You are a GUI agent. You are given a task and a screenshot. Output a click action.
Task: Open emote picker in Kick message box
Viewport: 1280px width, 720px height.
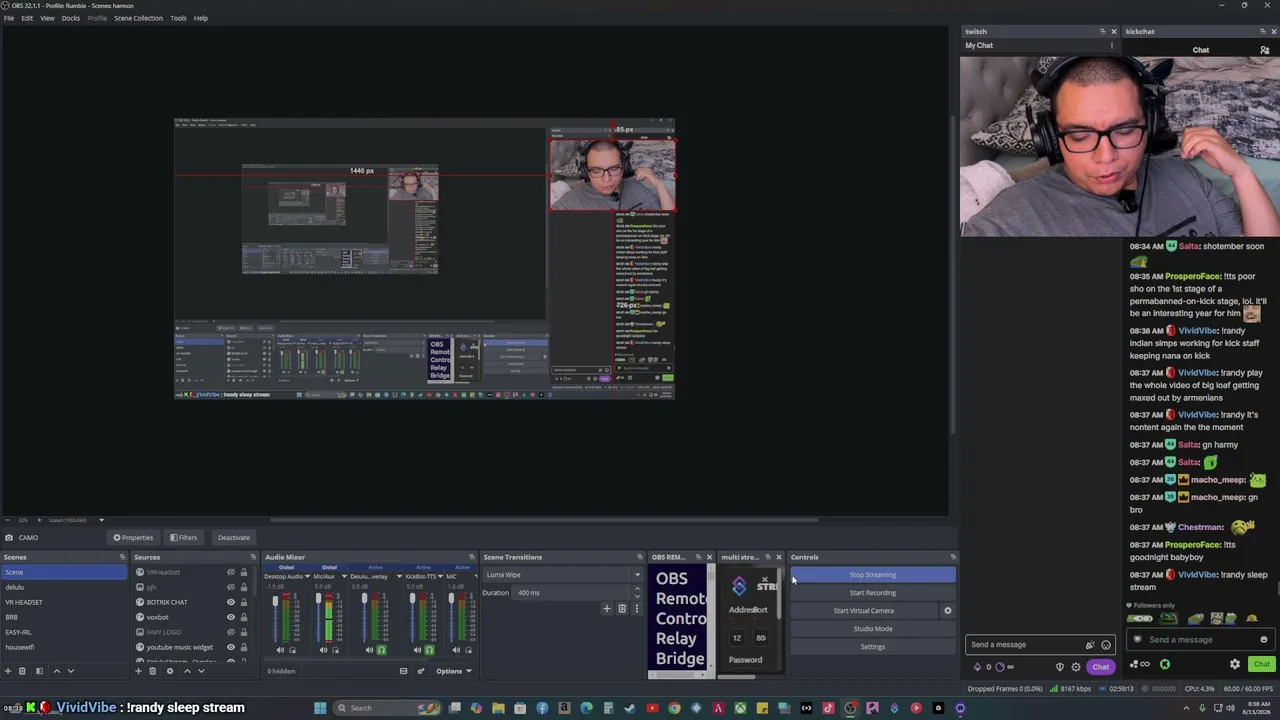[1264, 640]
